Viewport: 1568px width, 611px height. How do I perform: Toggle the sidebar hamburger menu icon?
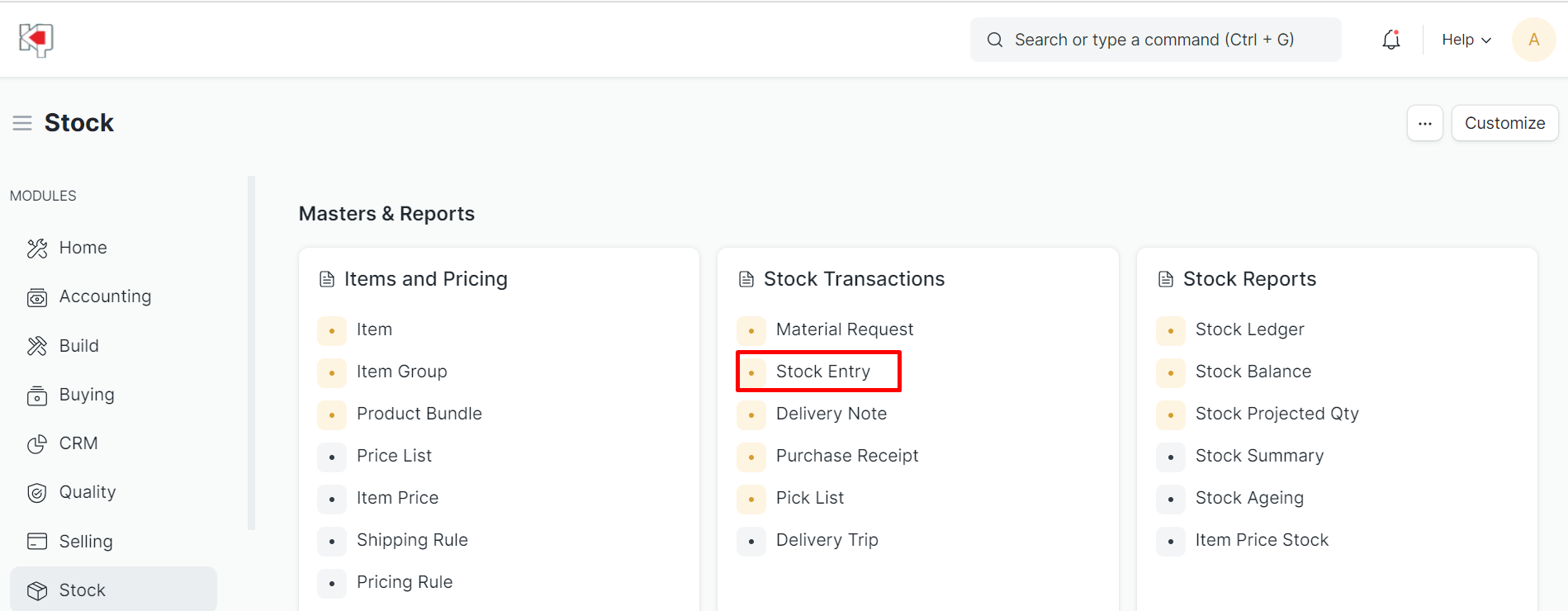(22, 123)
